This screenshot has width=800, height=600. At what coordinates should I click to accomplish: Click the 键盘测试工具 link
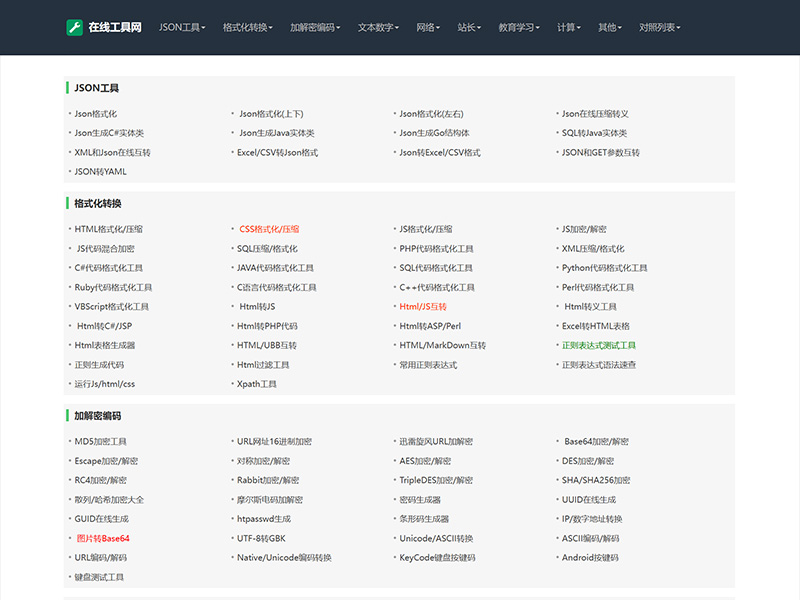pyautogui.click(x=99, y=578)
